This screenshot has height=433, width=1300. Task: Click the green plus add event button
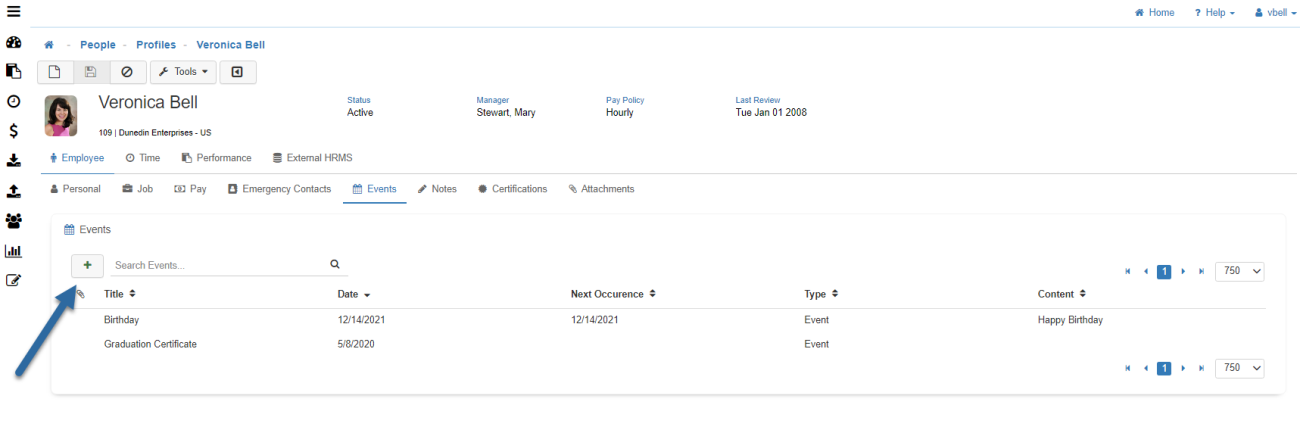click(x=87, y=265)
